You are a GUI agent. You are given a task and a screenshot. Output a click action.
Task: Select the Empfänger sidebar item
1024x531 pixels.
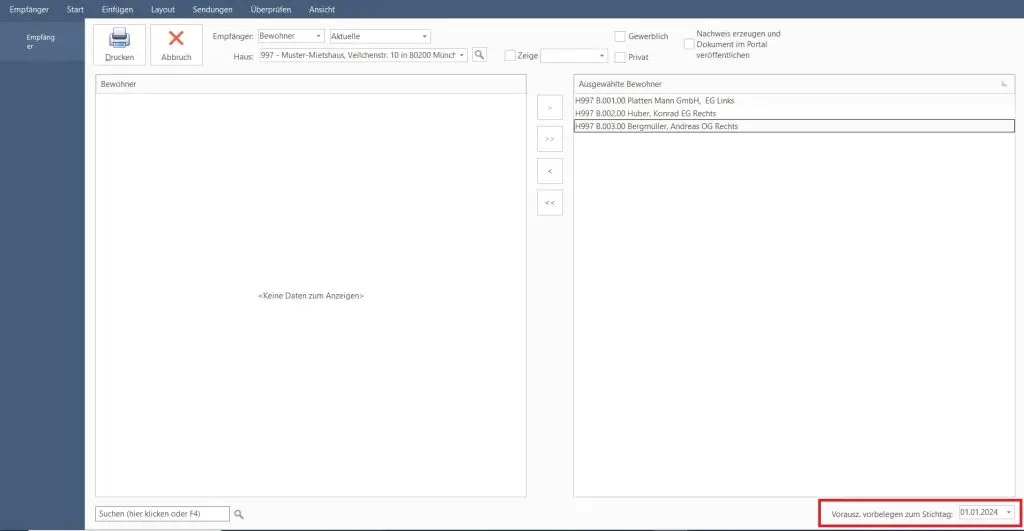(x=40, y=42)
